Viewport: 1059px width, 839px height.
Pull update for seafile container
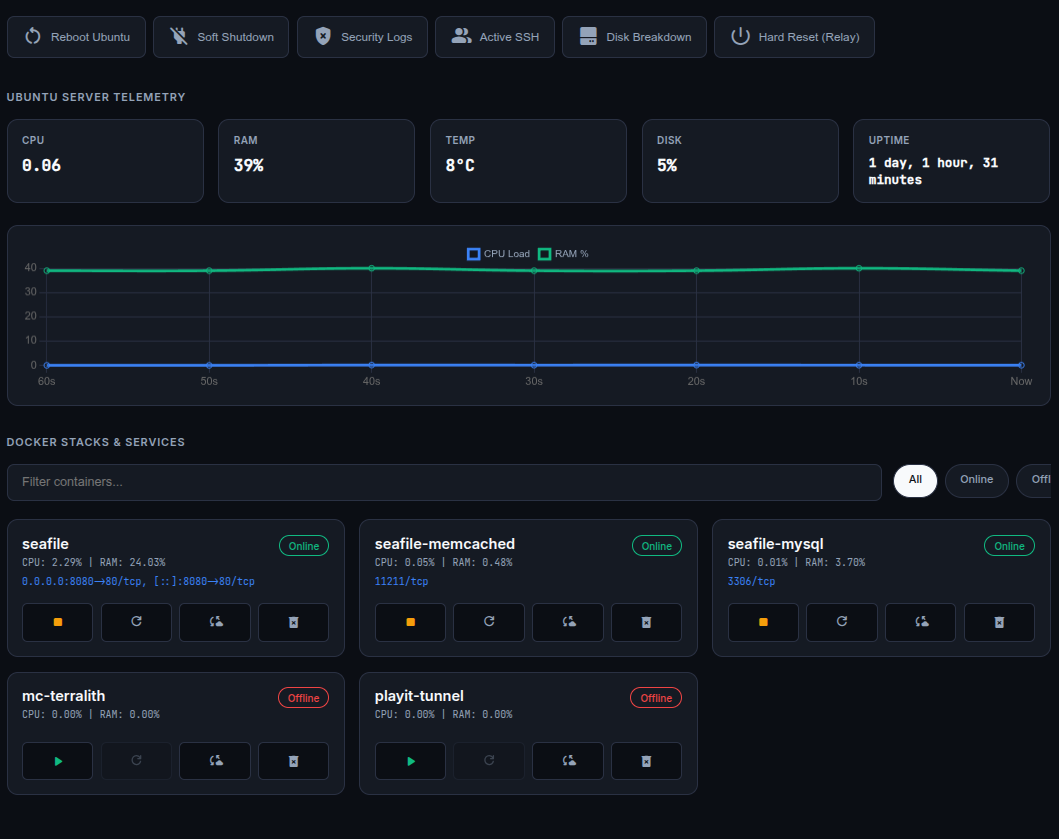pyautogui.click(x=215, y=622)
